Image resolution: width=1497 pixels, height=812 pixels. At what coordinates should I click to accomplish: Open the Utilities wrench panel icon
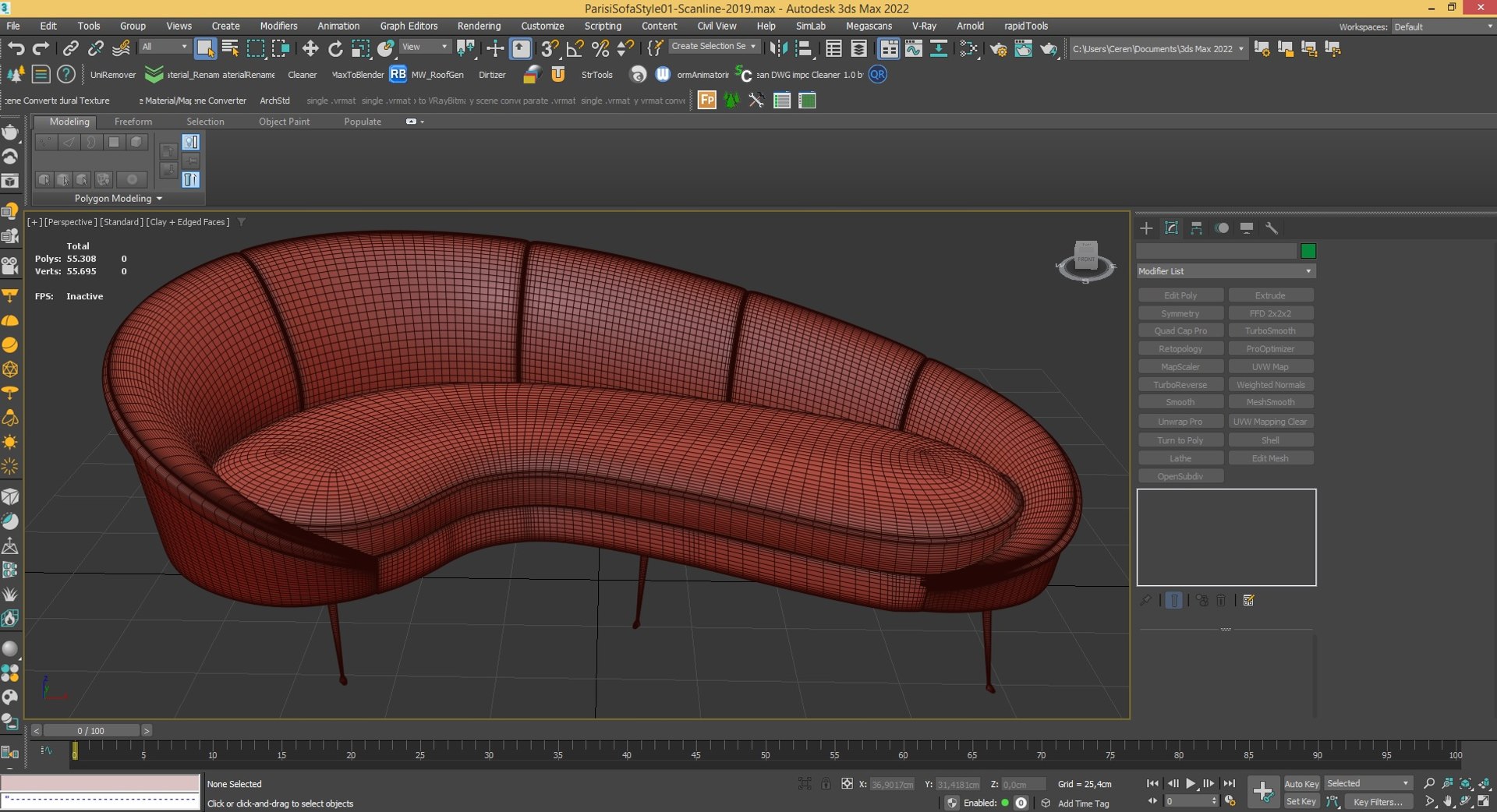click(x=1272, y=228)
